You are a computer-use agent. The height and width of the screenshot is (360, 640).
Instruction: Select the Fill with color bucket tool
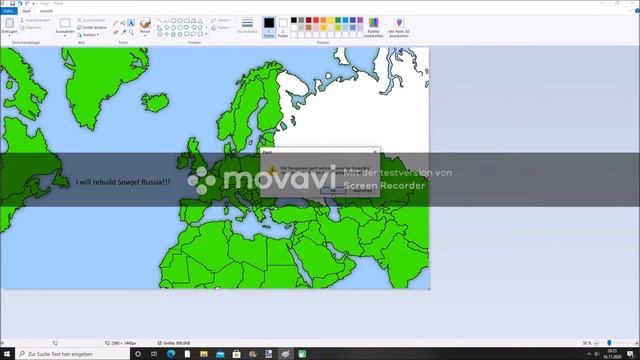point(123,23)
